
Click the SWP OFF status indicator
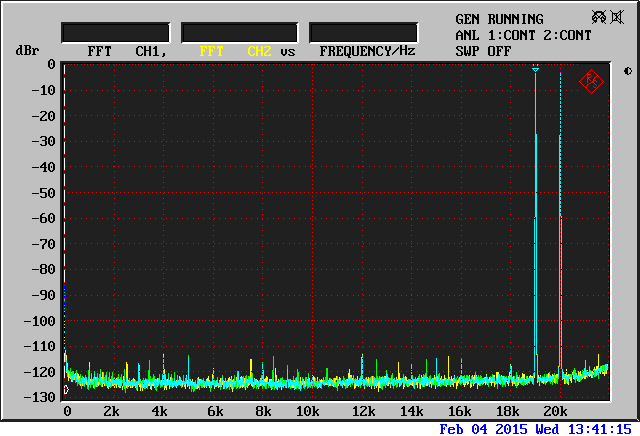tap(483, 50)
